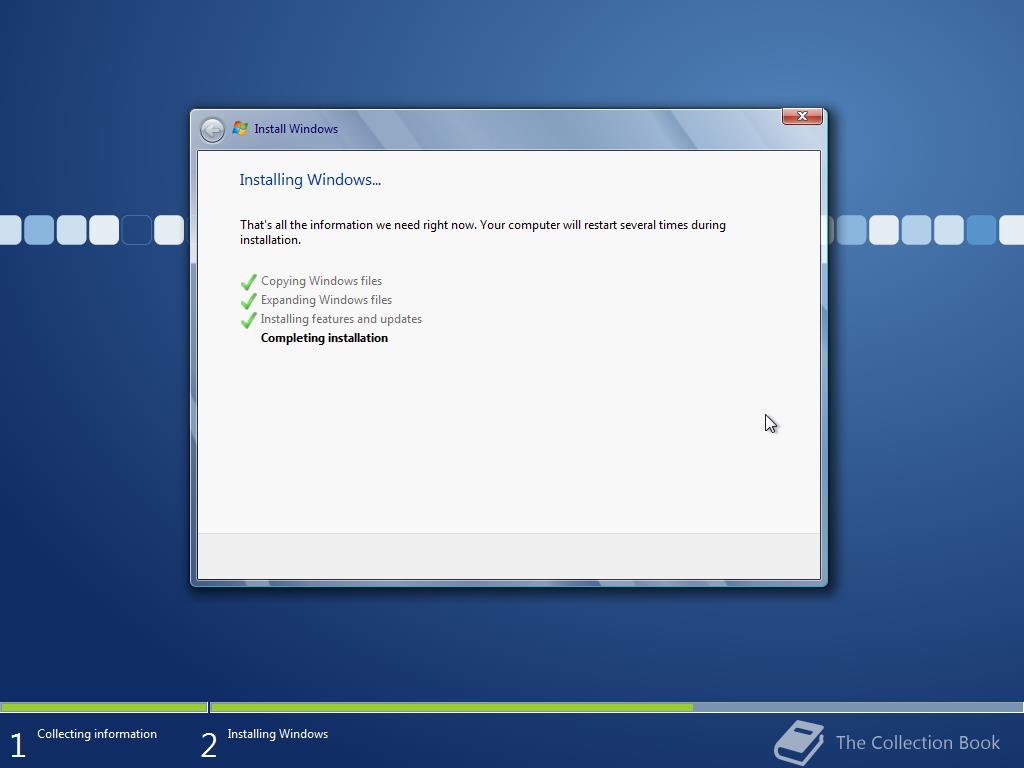Viewport: 1024px width, 768px height.
Task: Select the 'Copying Windows files' text
Action: (x=321, y=281)
